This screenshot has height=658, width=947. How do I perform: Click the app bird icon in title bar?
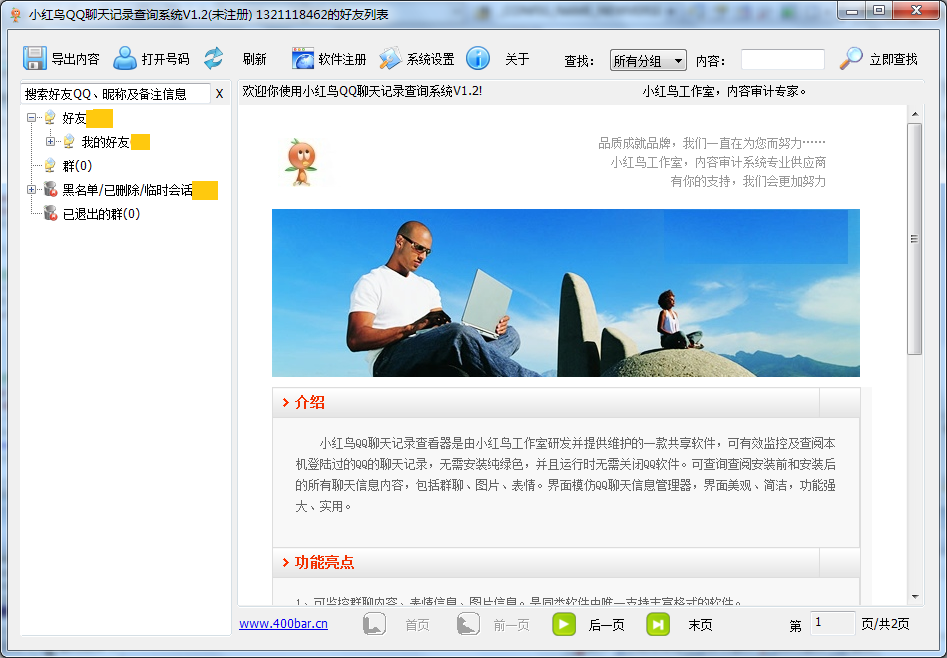coord(16,15)
